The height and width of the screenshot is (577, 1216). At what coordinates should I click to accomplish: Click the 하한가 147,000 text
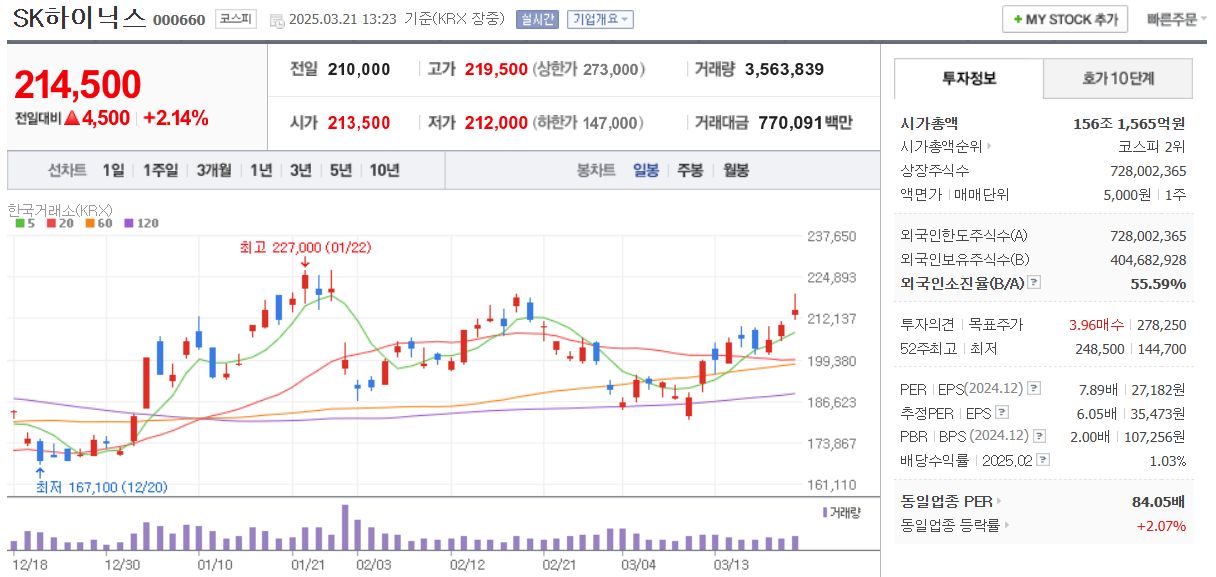coord(589,123)
